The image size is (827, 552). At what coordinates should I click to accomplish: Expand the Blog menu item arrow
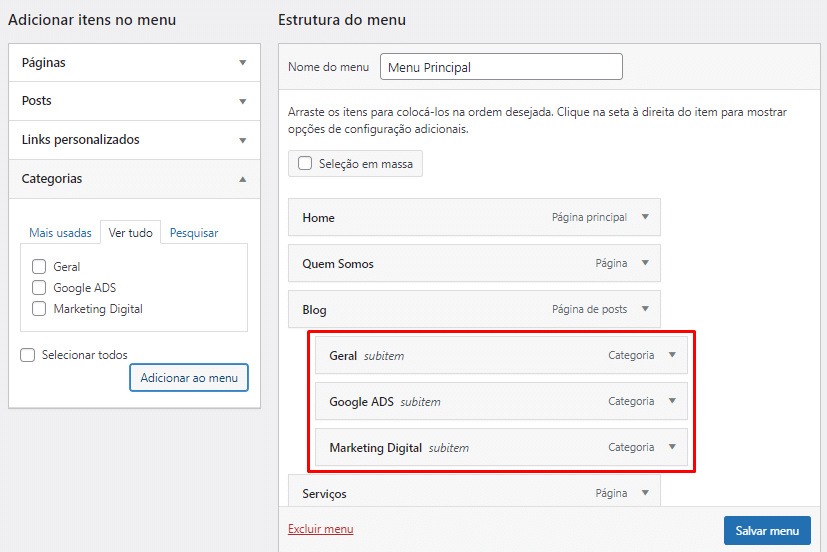pos(645,309)
